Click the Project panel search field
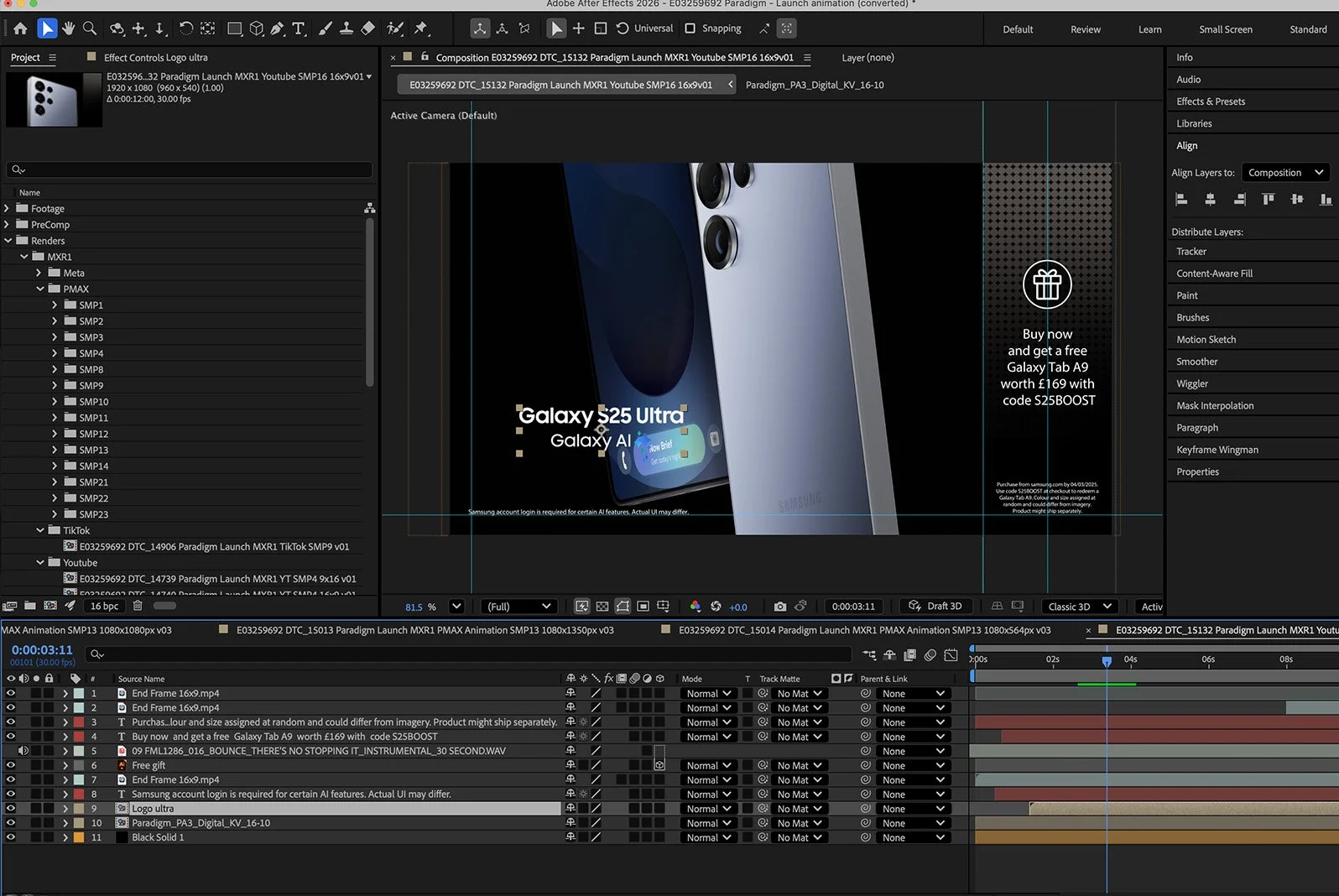 coord(189,169)
